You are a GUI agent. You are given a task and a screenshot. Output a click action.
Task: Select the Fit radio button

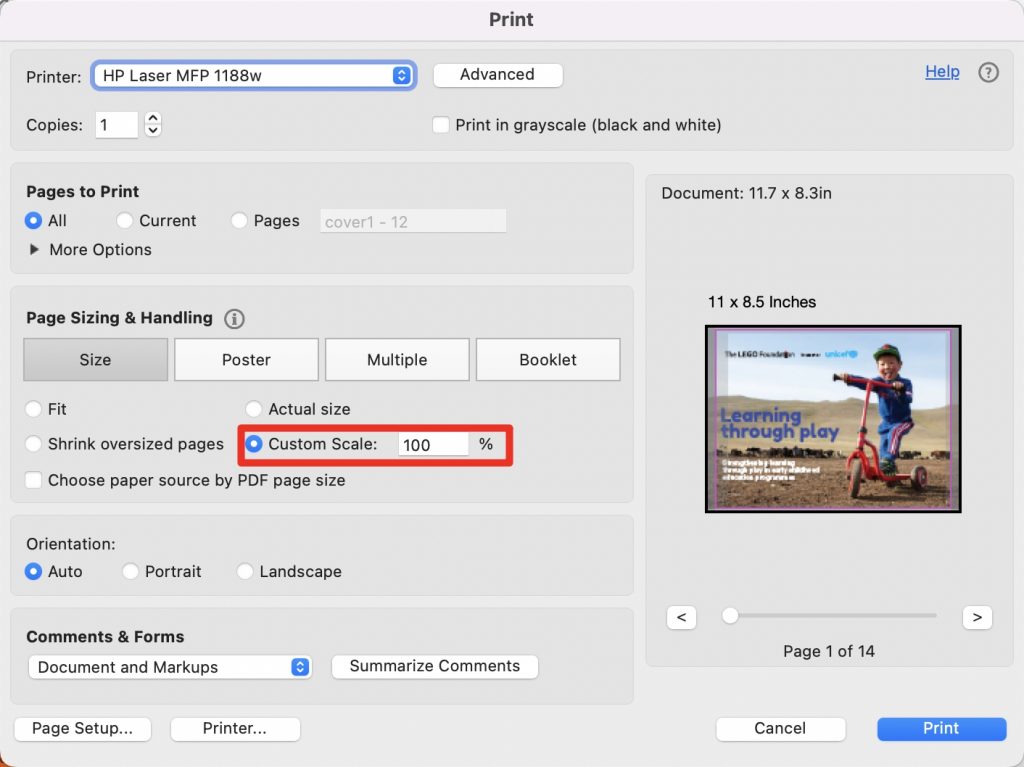pos(31,409)
